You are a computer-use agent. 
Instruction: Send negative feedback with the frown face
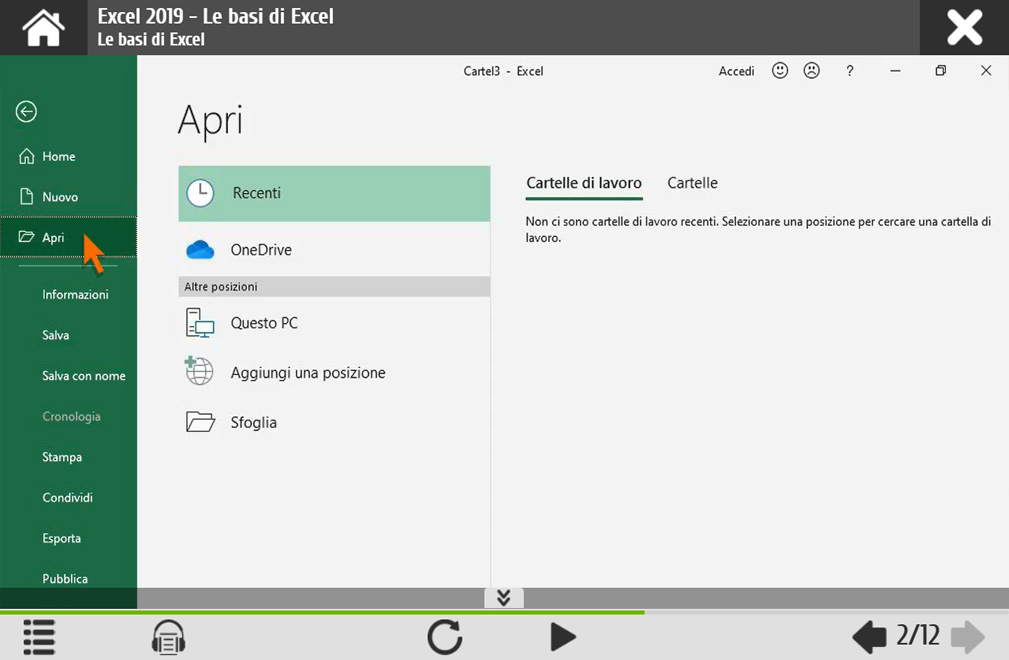(x=812, y=70)
